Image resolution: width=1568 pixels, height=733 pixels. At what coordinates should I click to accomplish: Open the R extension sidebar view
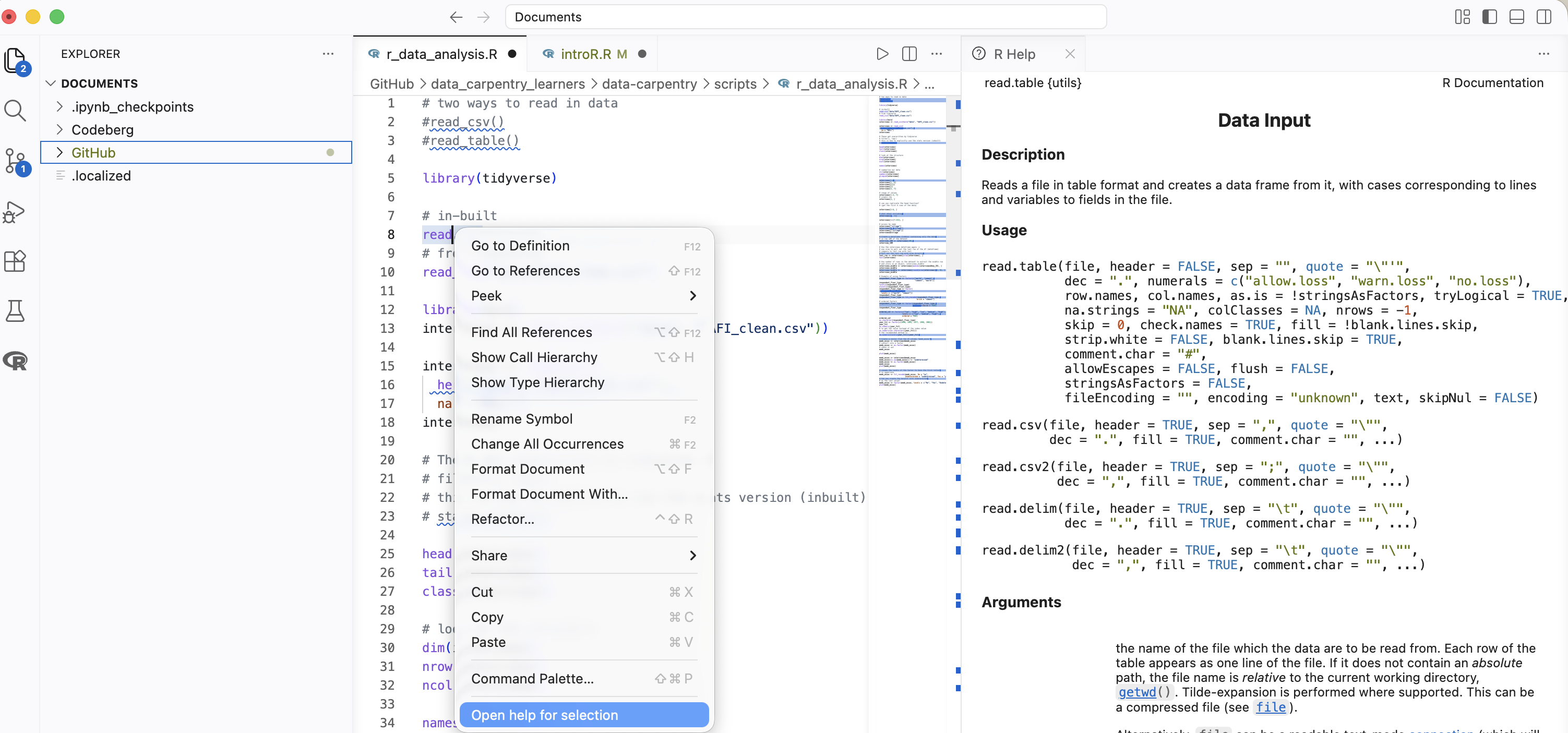tap(15, 361)
